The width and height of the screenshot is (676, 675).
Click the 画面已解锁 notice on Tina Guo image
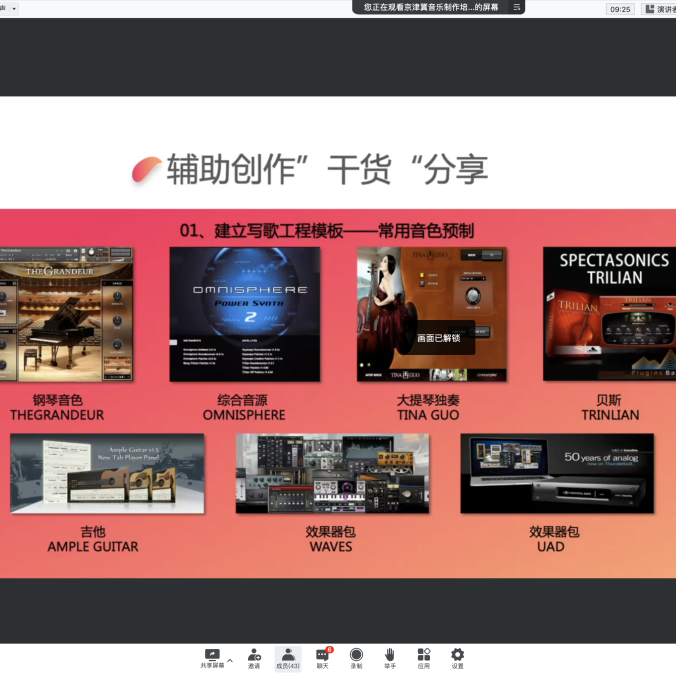pyautogui.click(x=438, y=338)
